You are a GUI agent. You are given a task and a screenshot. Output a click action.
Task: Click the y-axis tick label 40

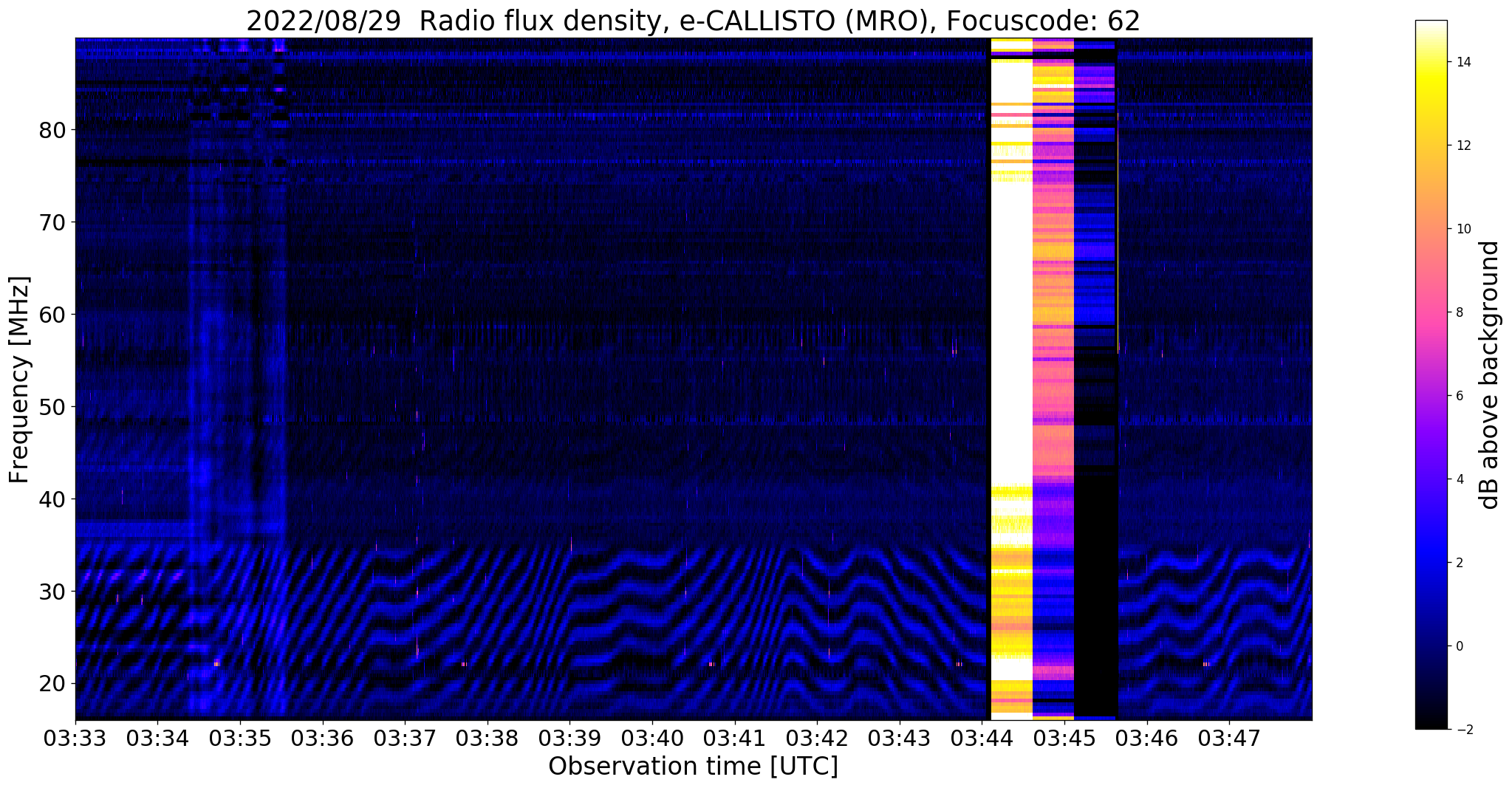[52, 499]
